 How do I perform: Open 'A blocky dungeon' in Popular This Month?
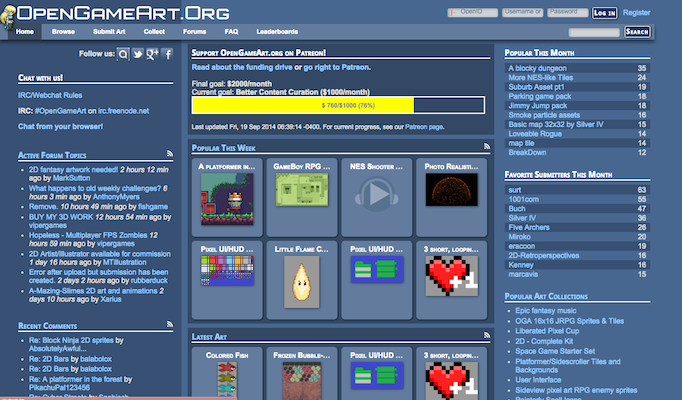point(538,68)
